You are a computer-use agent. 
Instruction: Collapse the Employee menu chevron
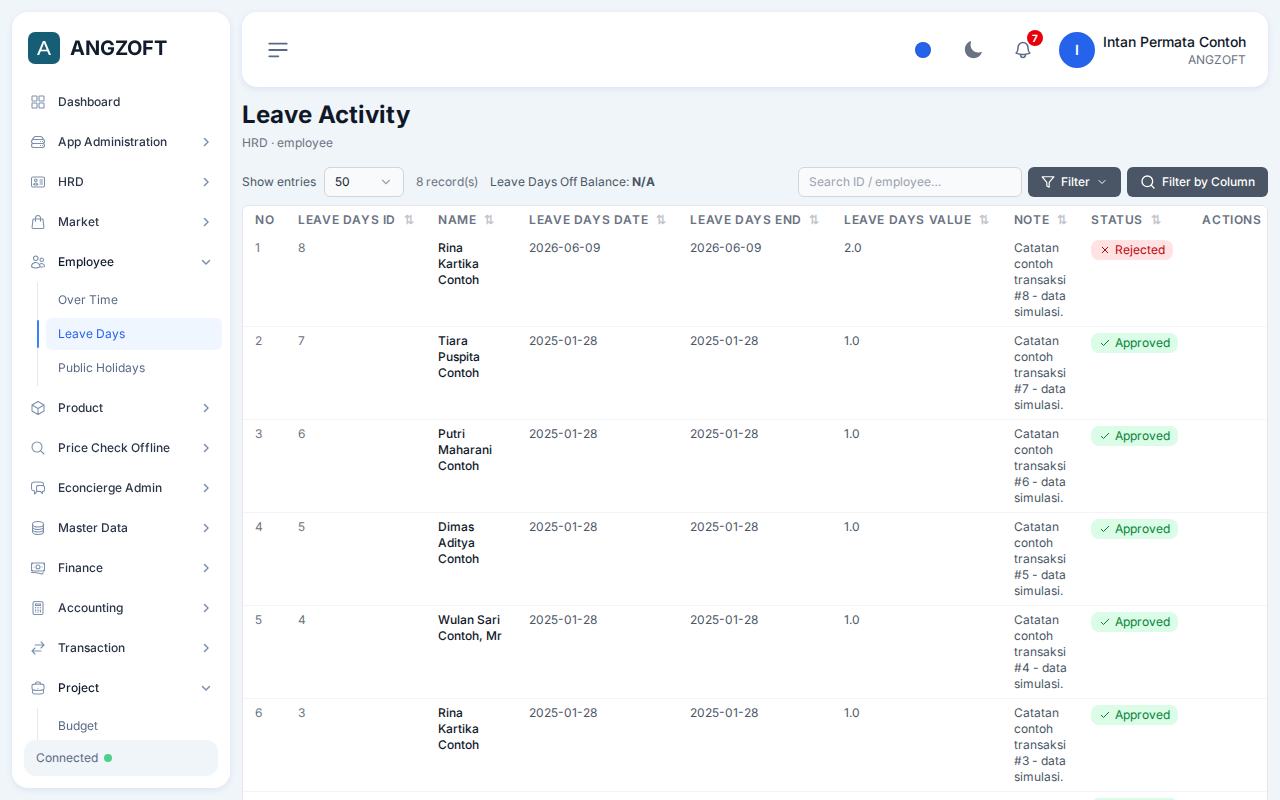tap(206, 262)
